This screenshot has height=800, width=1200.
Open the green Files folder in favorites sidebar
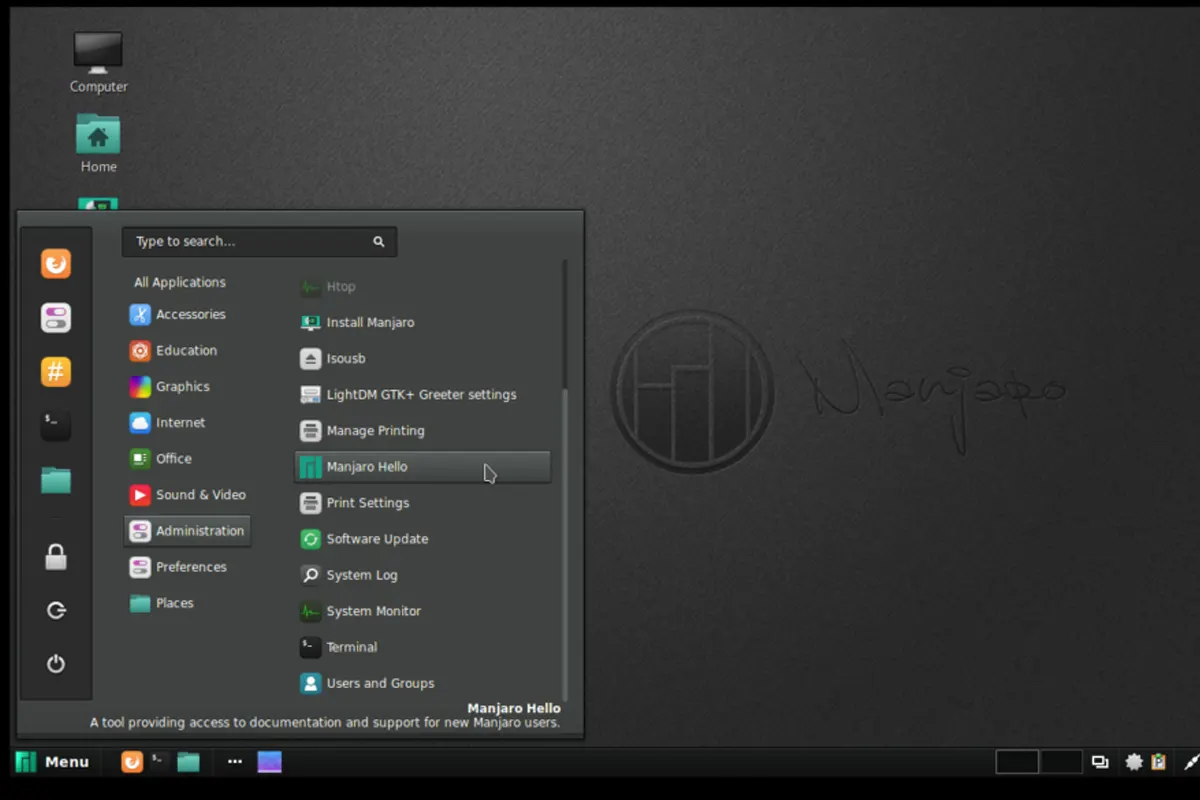pos(56,481)
